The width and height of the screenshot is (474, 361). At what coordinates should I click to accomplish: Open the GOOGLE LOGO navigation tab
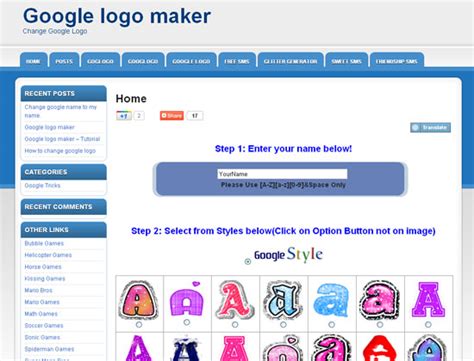click(x=191, y=61)
